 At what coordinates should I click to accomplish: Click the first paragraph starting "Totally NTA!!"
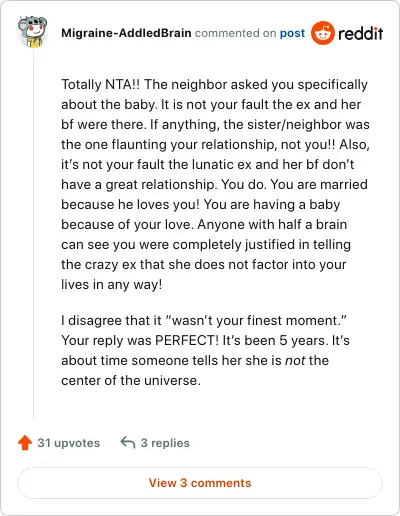215,184
